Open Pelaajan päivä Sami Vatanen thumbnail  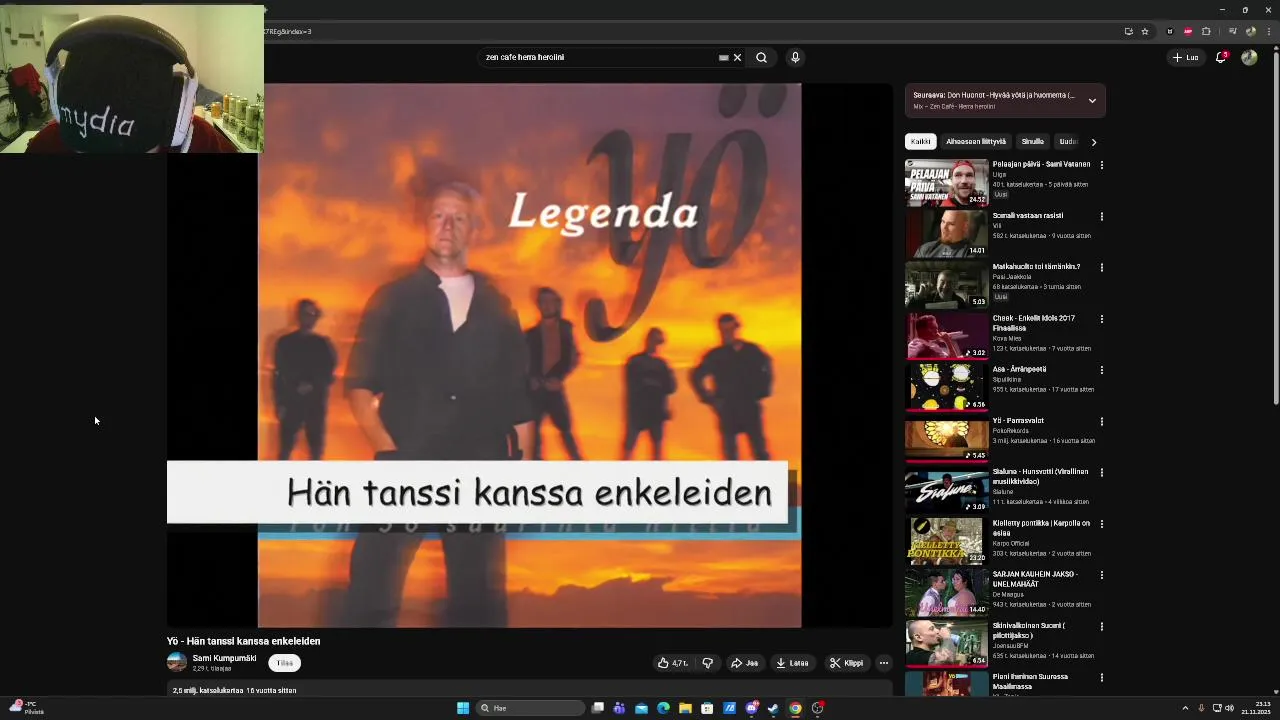(946, 182)
